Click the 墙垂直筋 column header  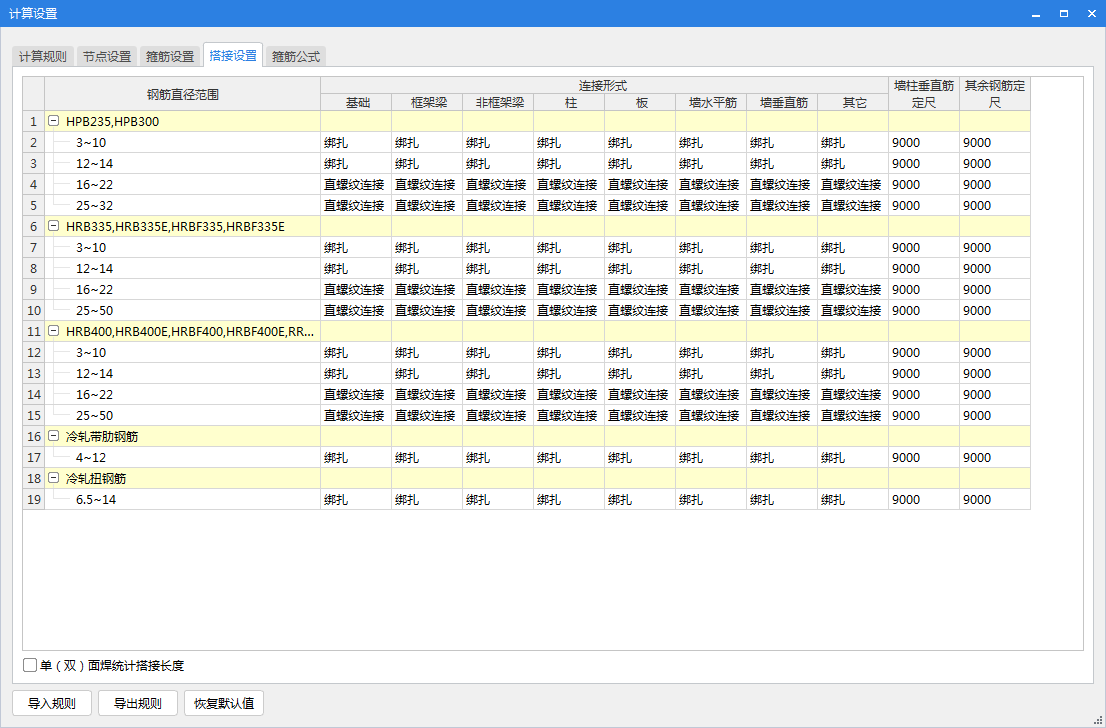coord(782,102)
